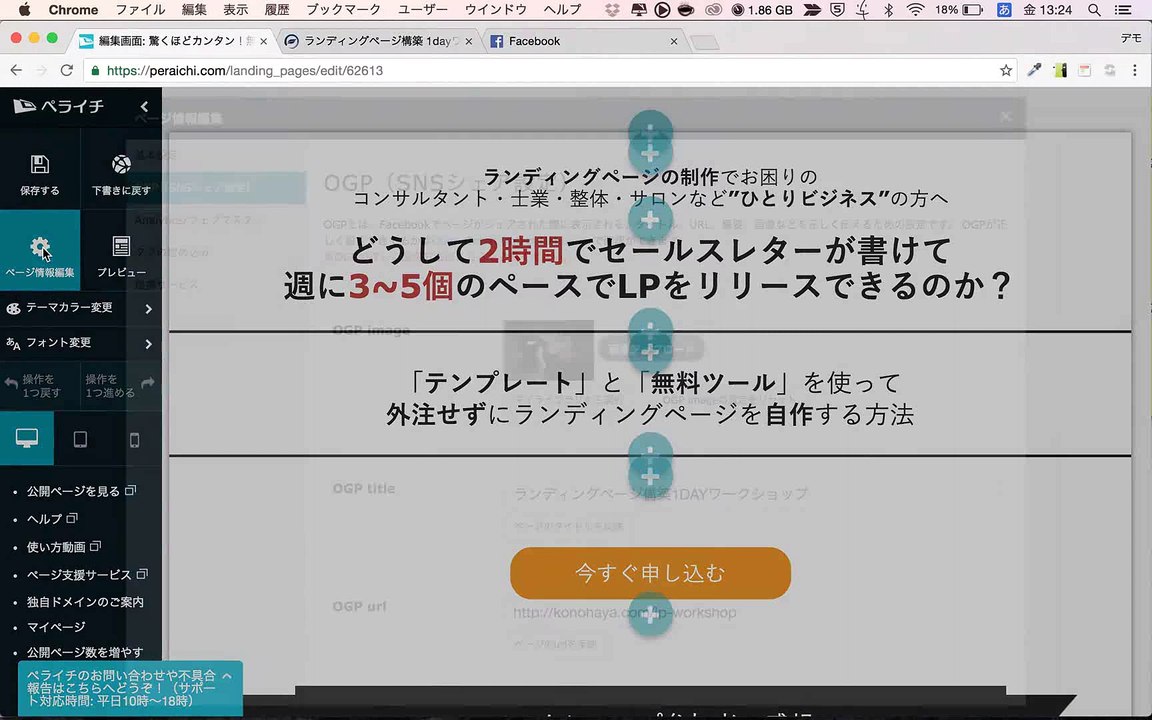Open 使い方動画 link

(x=64, y=547)
